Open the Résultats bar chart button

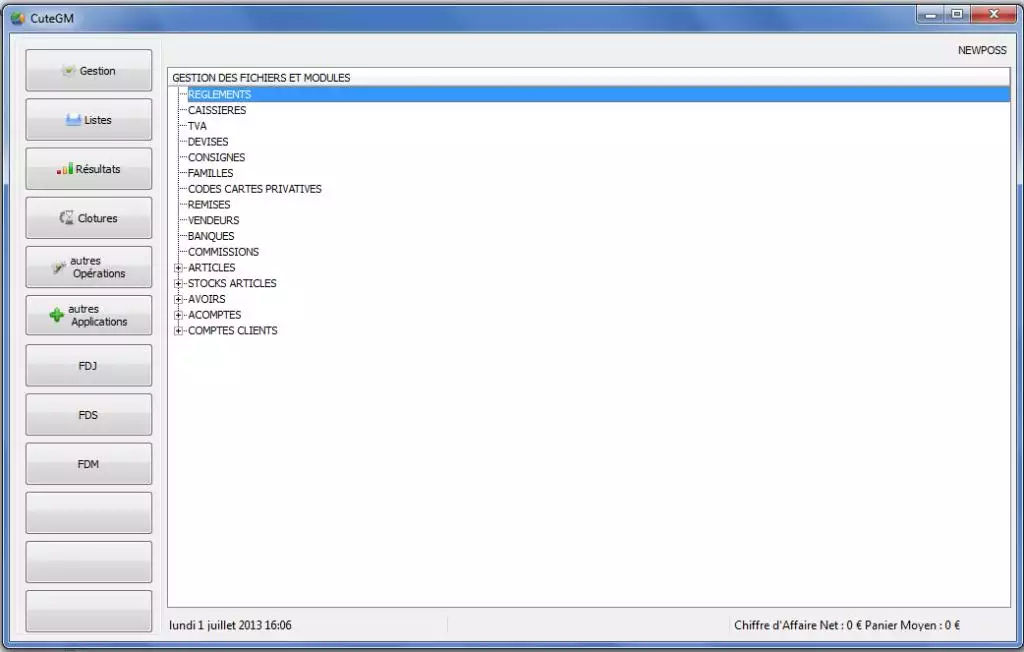[x=88, y=169]
